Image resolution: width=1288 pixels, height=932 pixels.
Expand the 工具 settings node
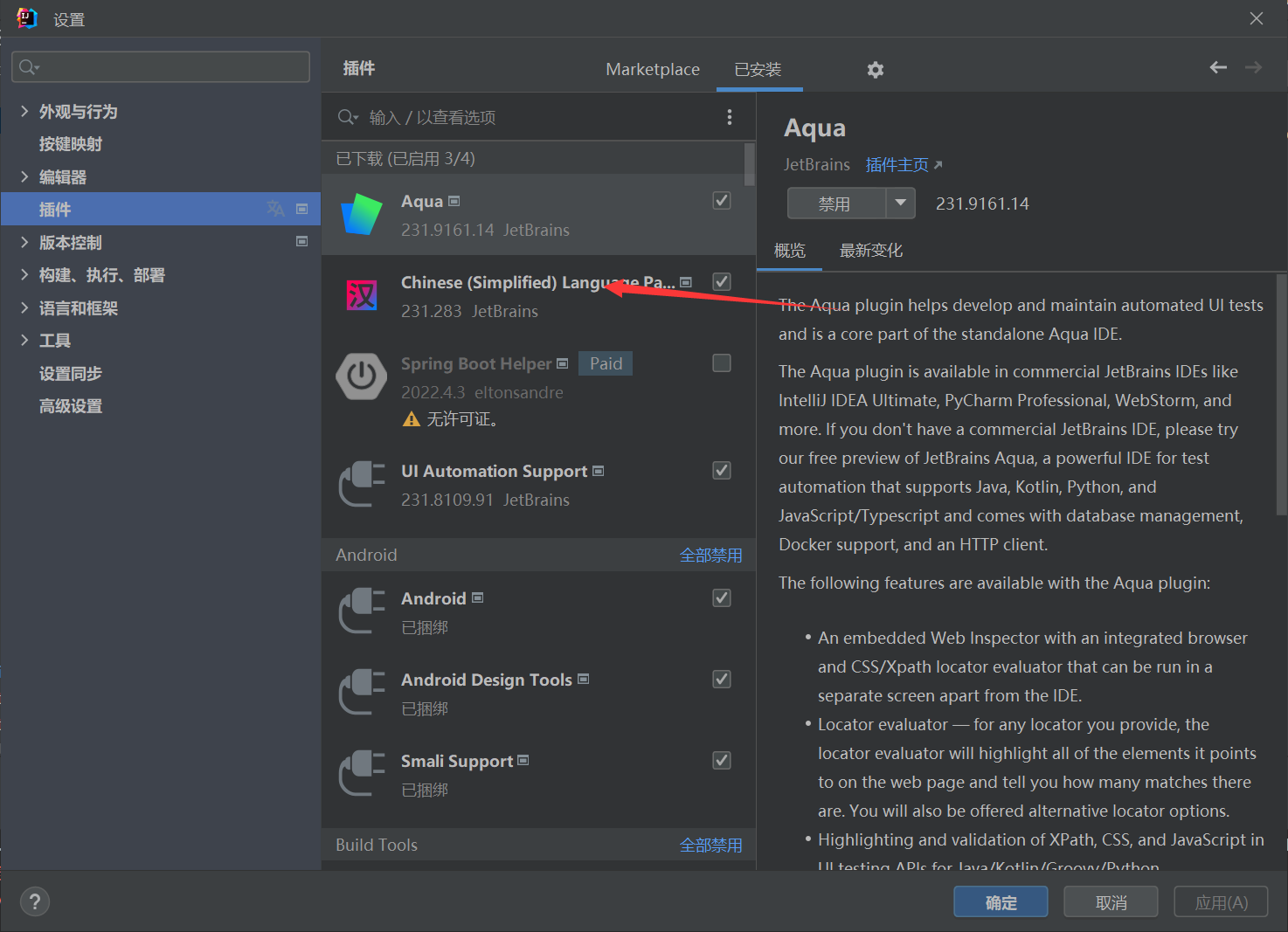pos(24,340)
